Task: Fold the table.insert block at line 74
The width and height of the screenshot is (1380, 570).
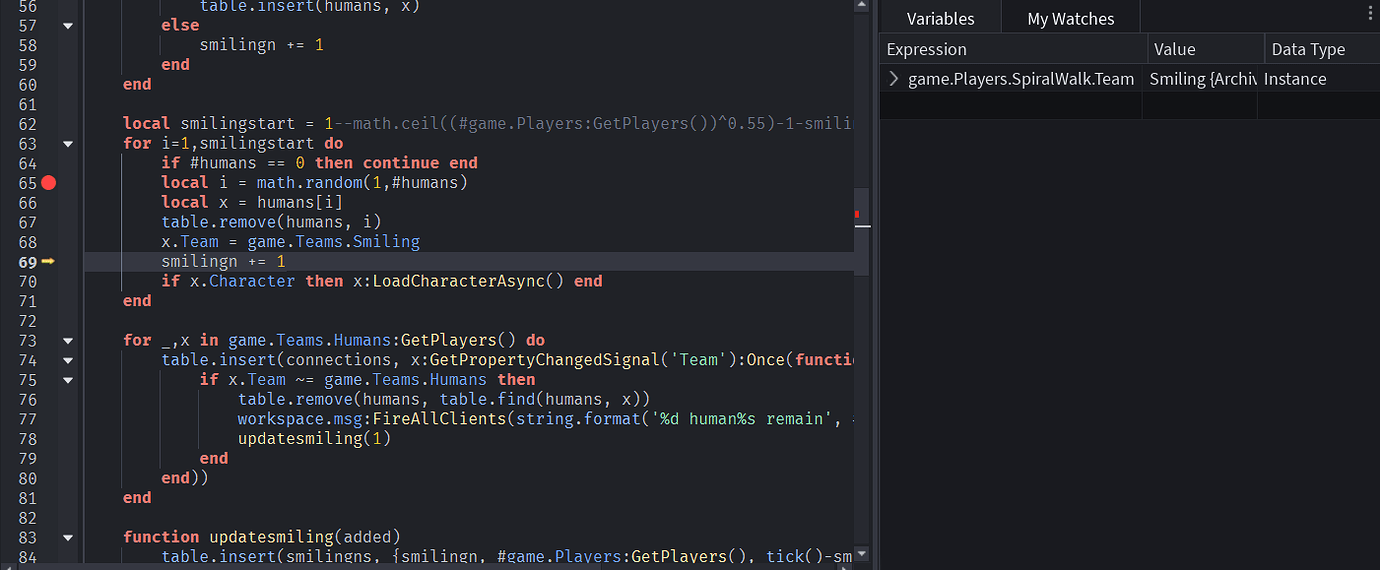Action: click(68, 360)
